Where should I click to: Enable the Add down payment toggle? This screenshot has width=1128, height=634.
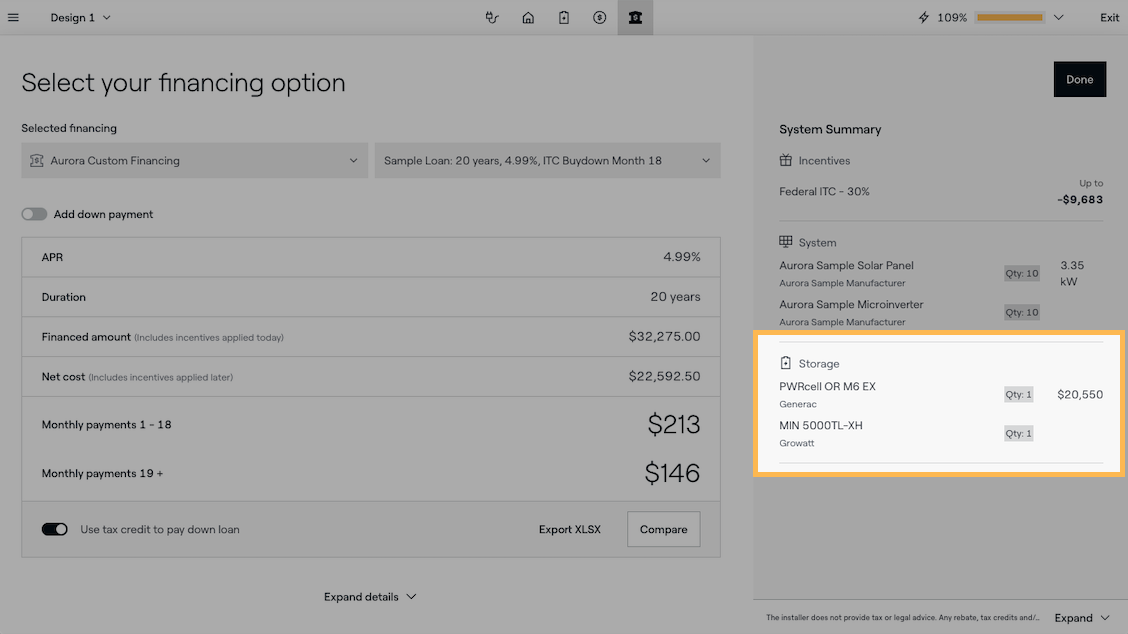(34, 214)
